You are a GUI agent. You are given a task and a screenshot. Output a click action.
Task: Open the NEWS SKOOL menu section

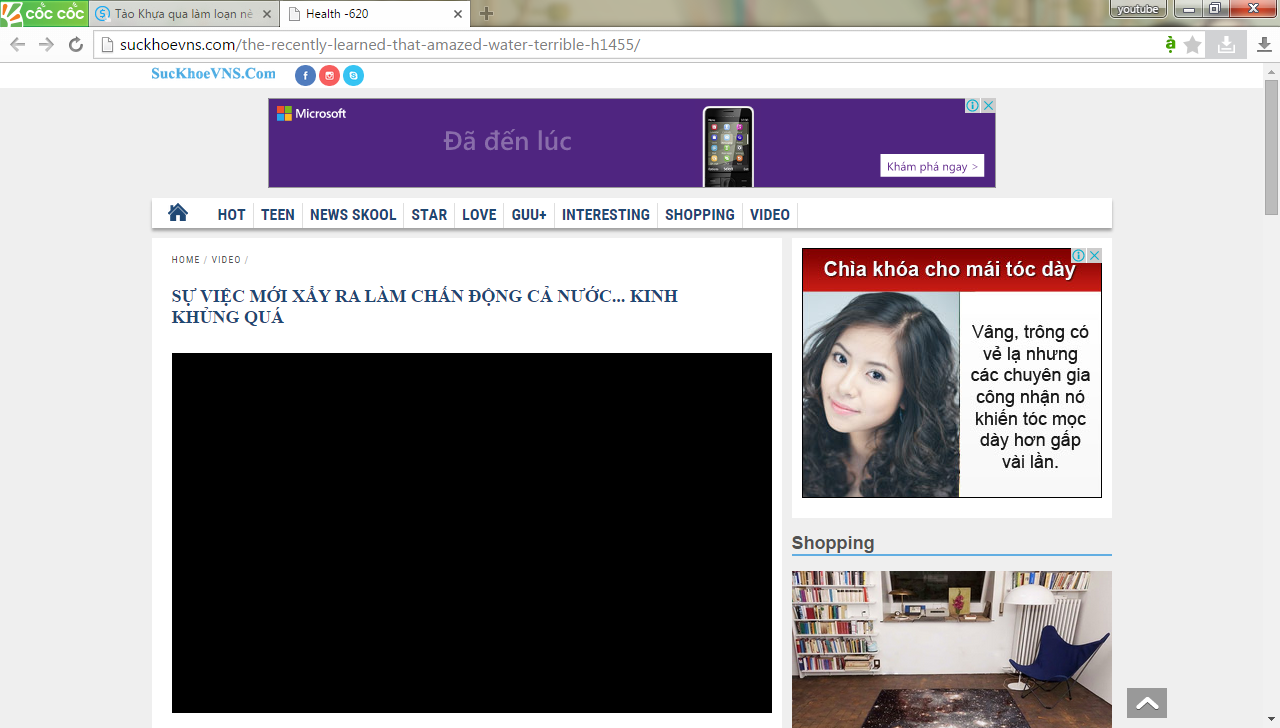[353, 214]
